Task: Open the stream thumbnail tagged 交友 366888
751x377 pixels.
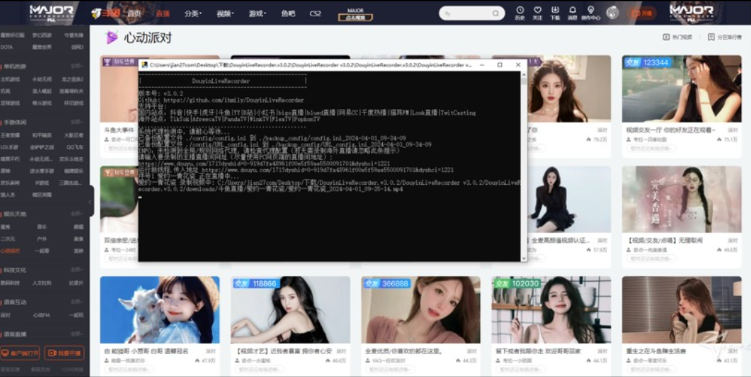Action: (x=421, y=309)
